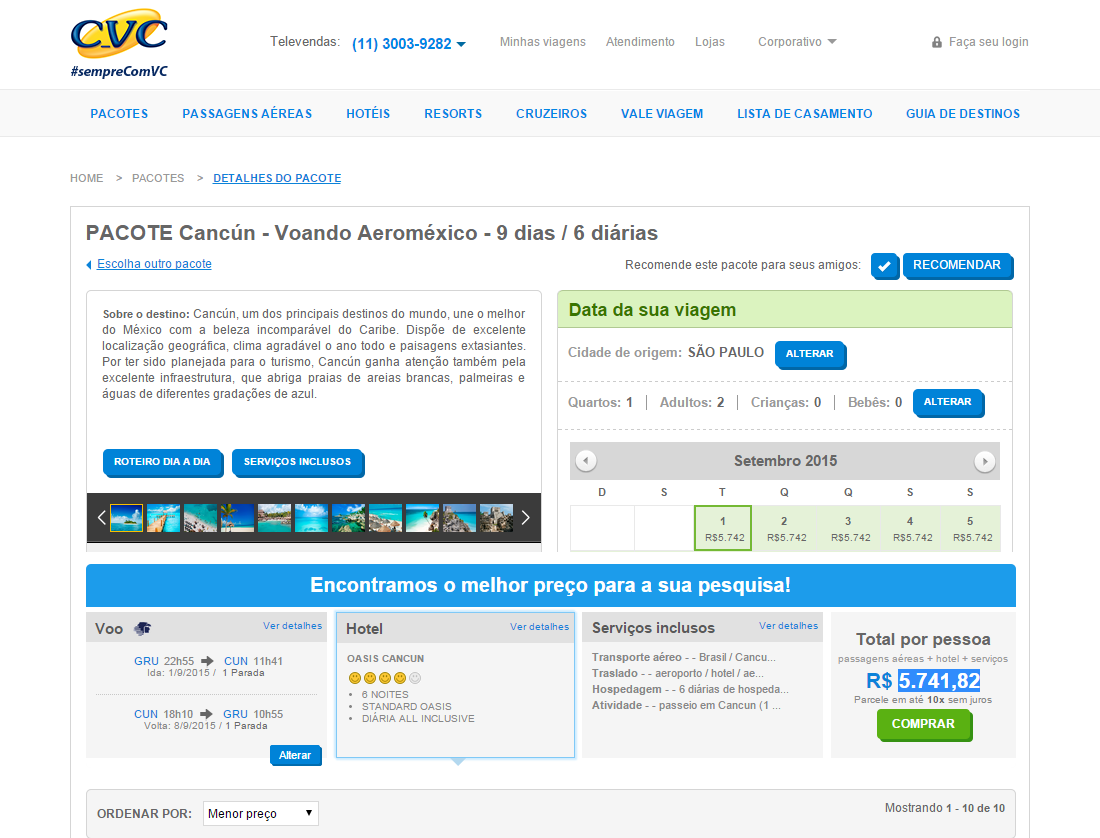
Task: Click Alterar button in flight panel
Action: click(x=295, y=755)
